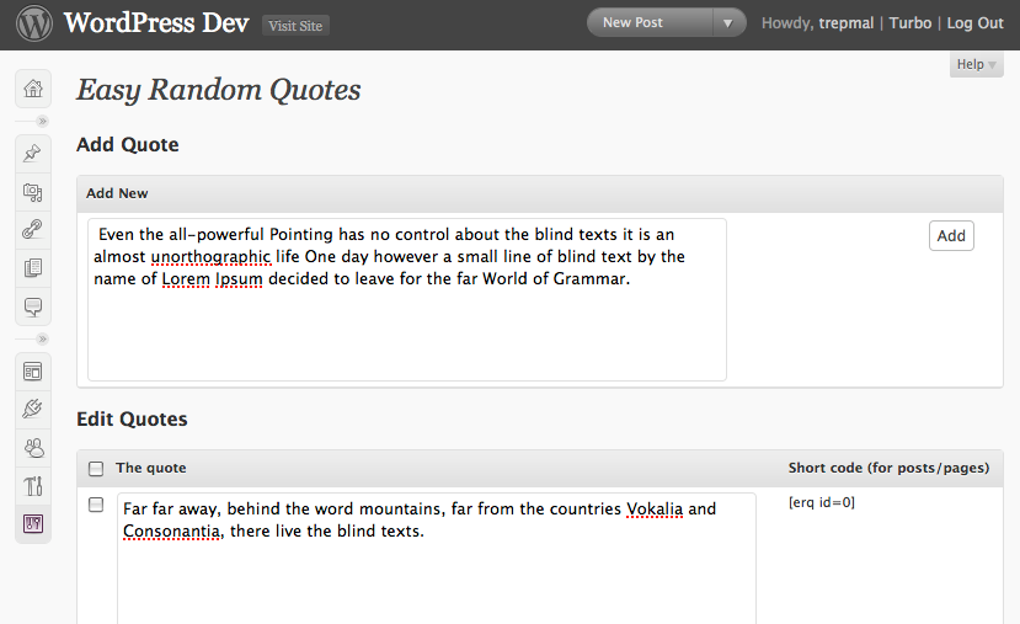Open Users with the people icon

point(33,447)
